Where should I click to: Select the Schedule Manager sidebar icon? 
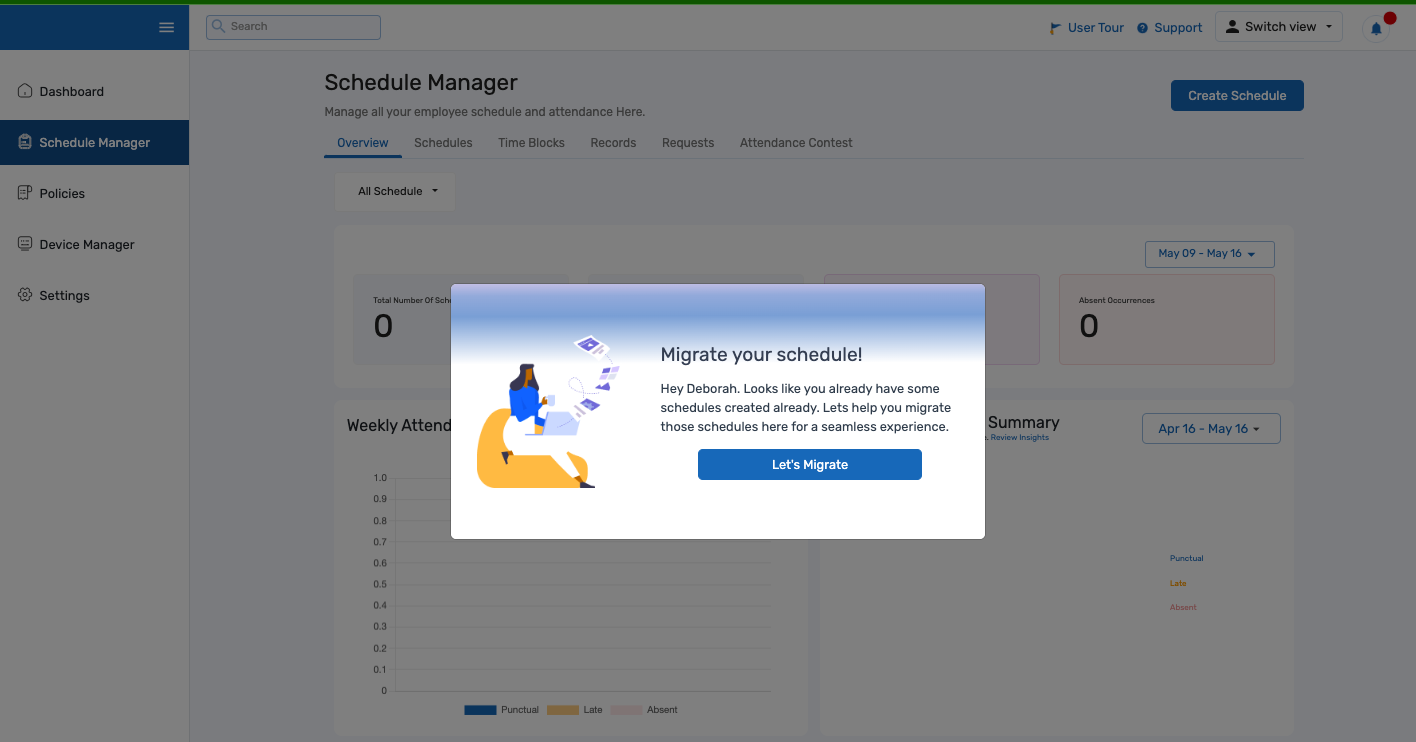click(25, 142)
